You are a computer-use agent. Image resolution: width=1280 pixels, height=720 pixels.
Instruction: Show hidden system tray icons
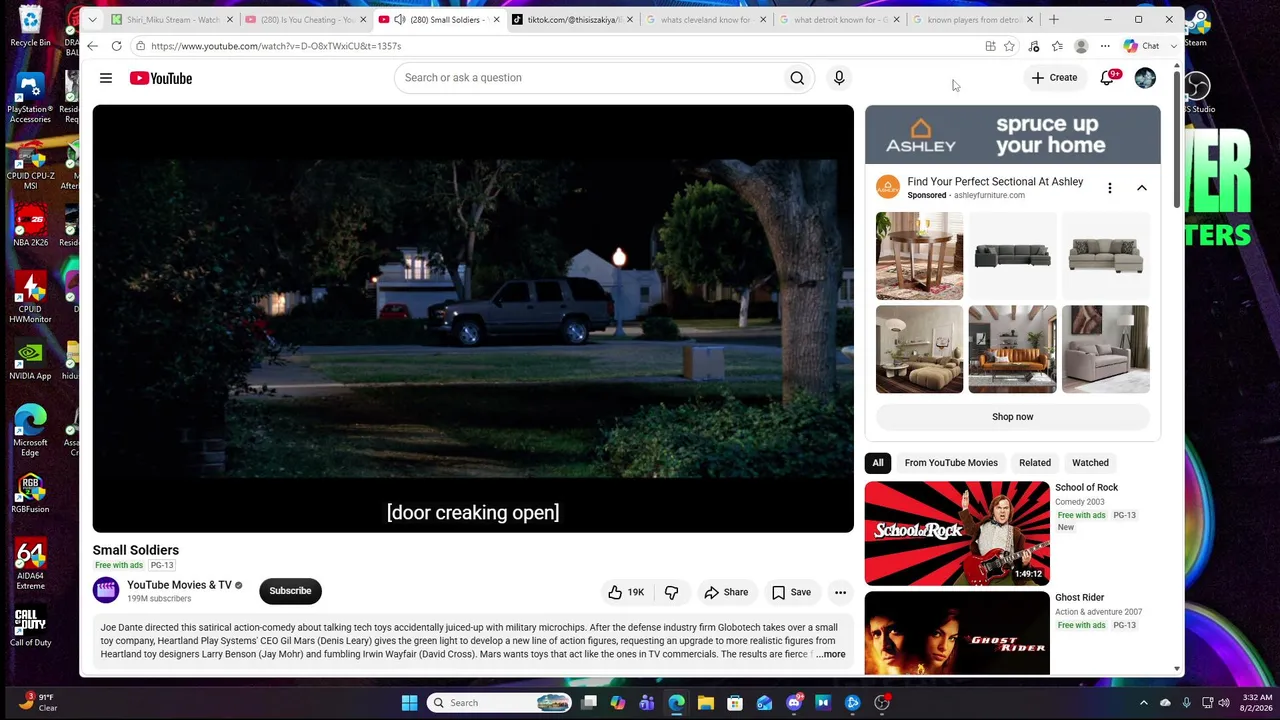point(1144,703)
